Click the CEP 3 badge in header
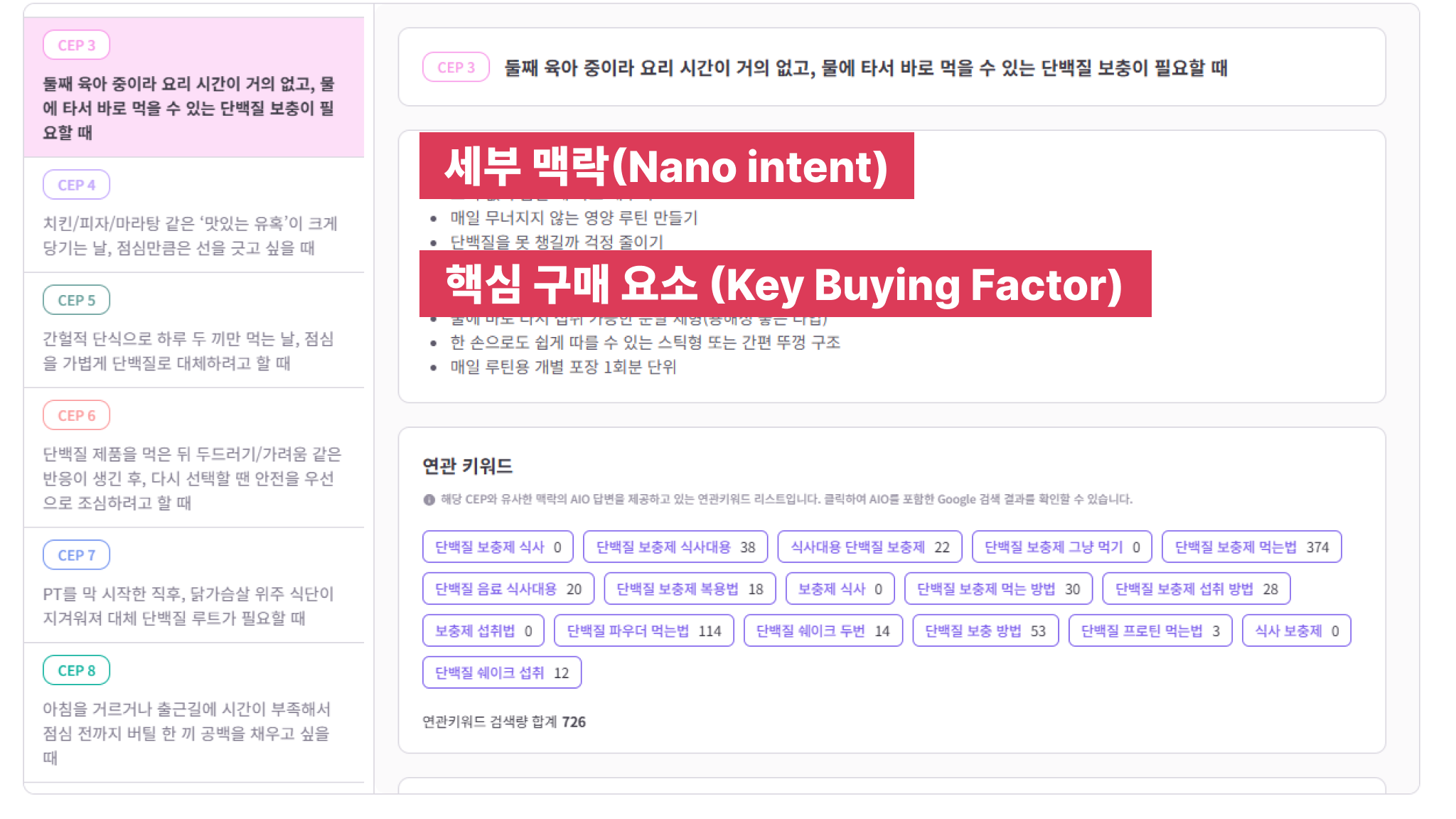This screenshot has height=819, width=1456. (456, 68)
